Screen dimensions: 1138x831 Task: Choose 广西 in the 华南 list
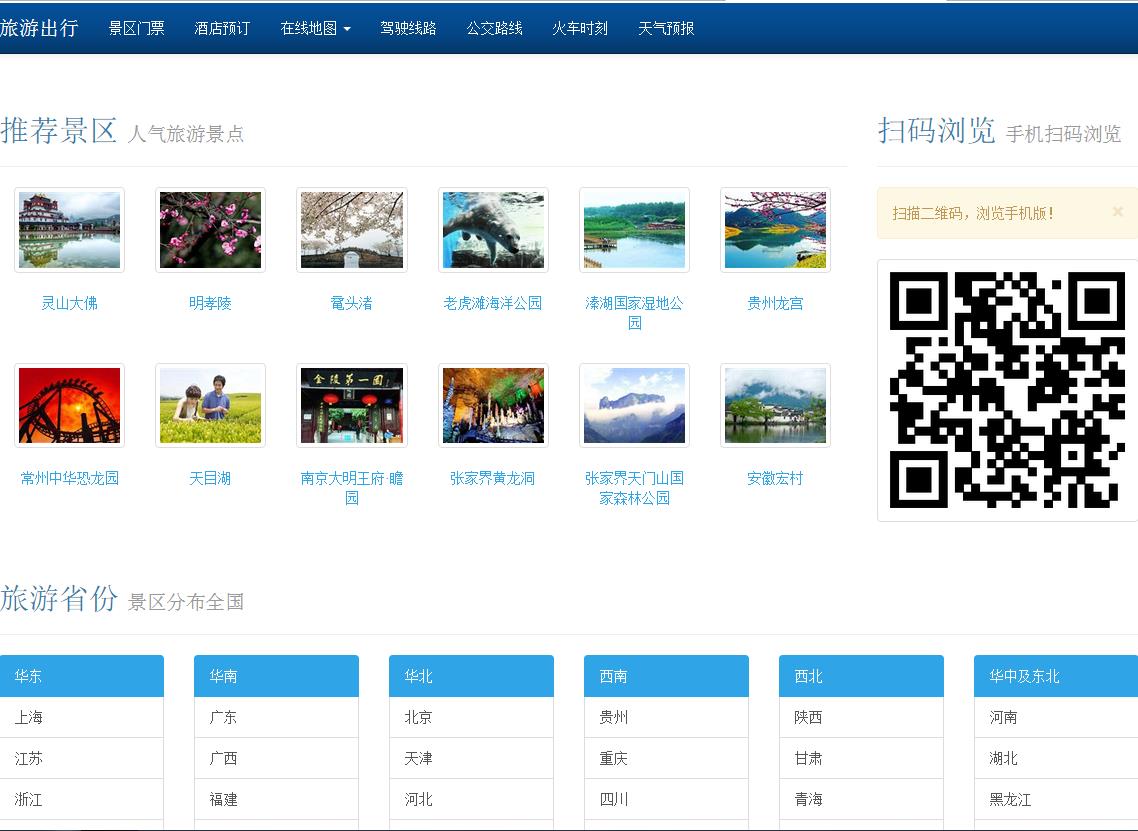[277, 758]
